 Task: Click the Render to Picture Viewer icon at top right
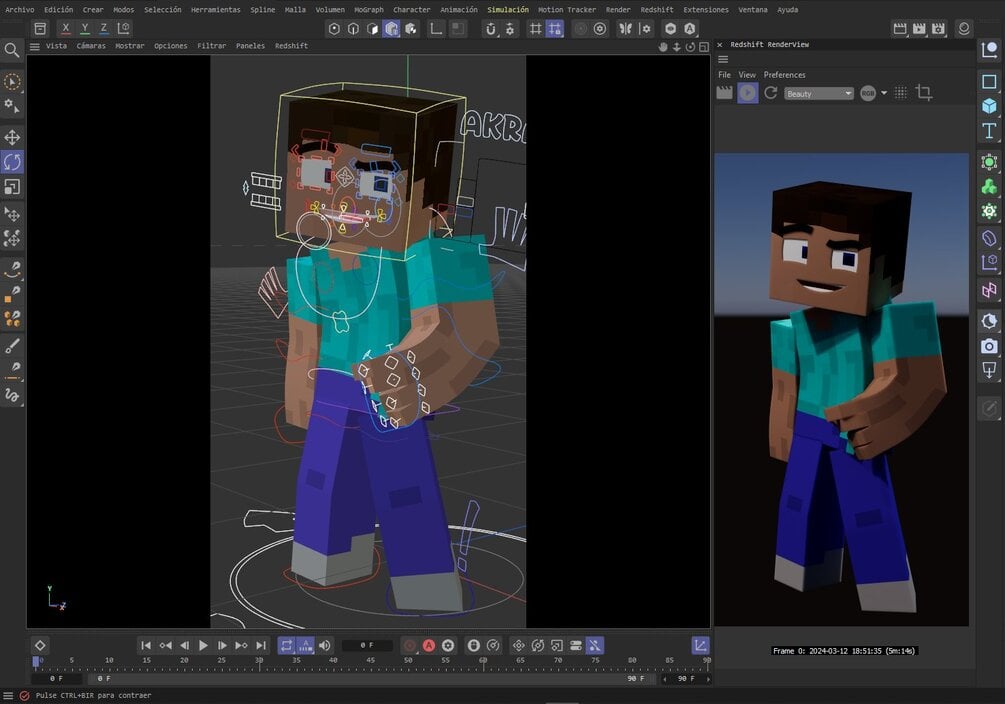click(x=919, y=28)
